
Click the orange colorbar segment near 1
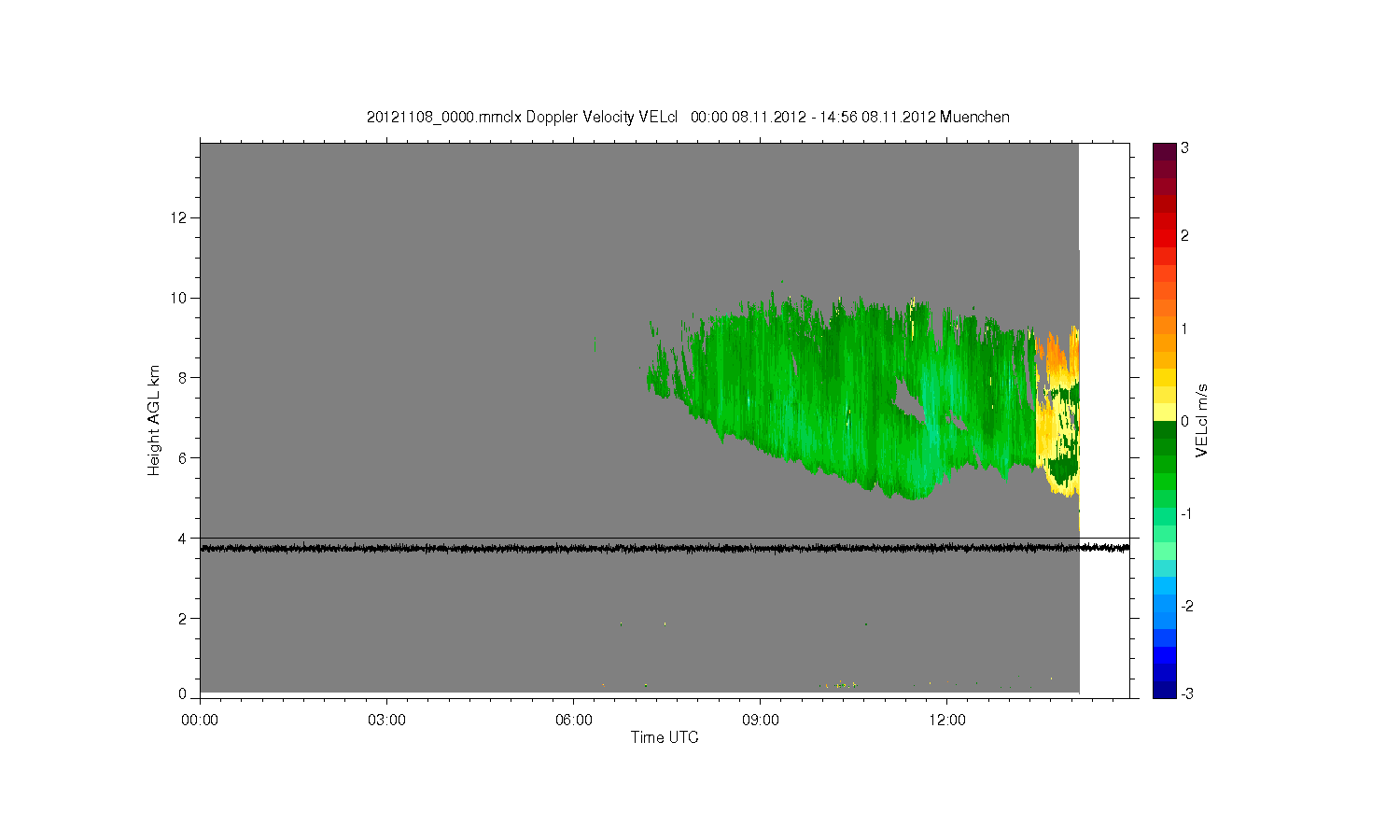(x=1163, y=329)
